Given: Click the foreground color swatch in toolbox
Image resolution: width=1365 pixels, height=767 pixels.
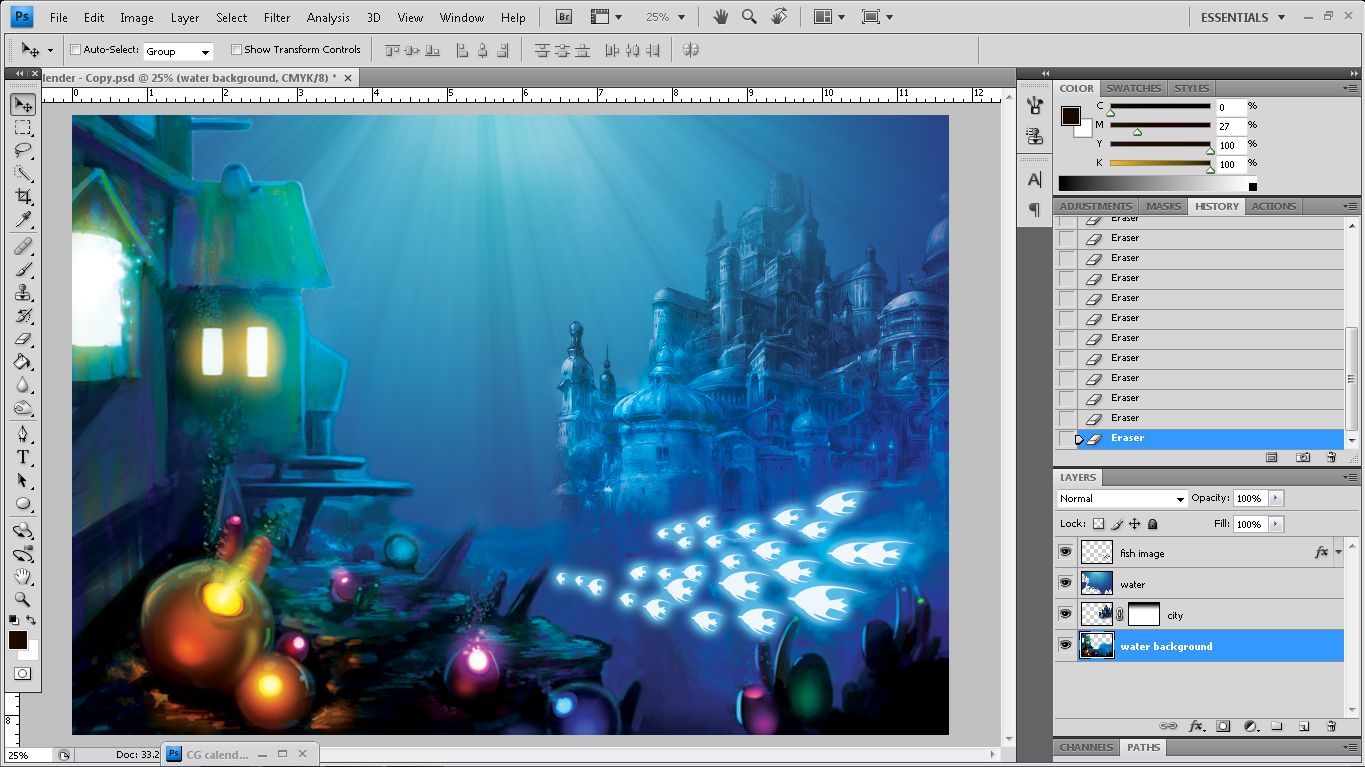Looking at the screenshot, I should pyautogui.click(x=18, y=640).
